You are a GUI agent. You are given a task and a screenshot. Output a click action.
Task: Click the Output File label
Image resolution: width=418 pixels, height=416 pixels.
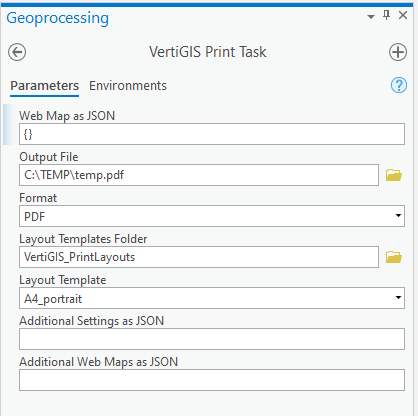(x=49, y=157)
